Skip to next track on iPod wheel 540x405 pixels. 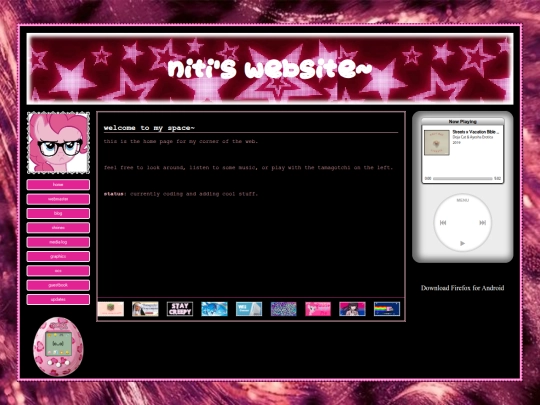(482, 223)
